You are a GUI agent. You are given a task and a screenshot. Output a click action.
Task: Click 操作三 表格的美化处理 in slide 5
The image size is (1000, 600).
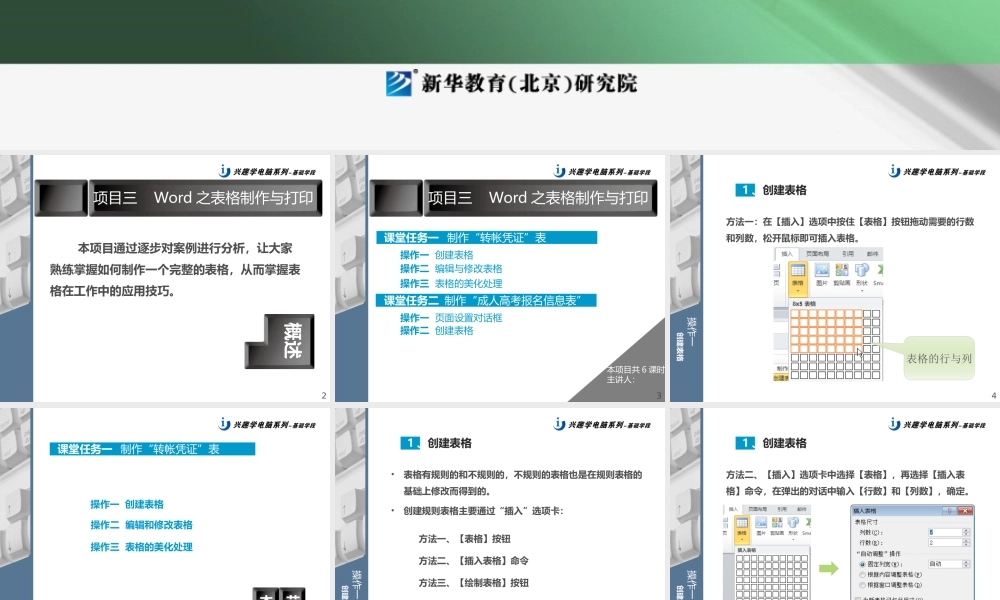point(141,546)
